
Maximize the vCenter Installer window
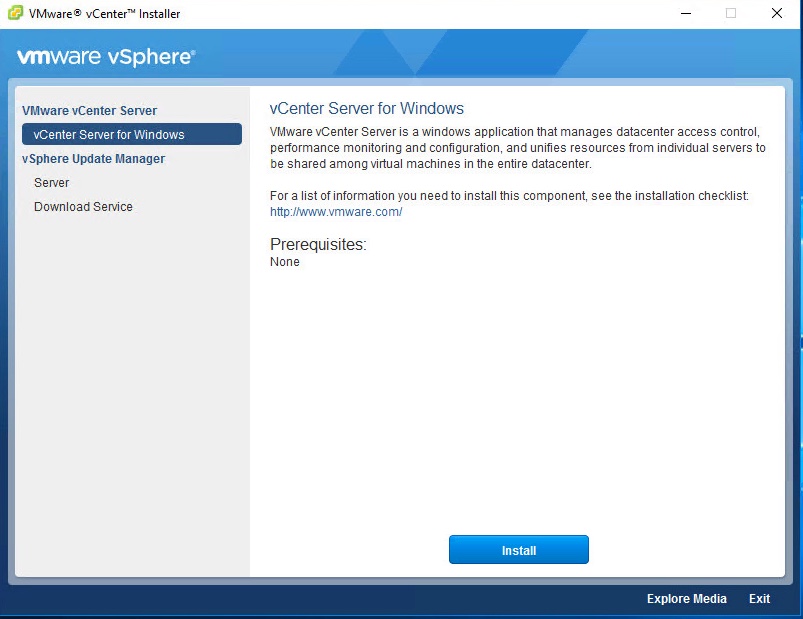(x=731, y=14)
